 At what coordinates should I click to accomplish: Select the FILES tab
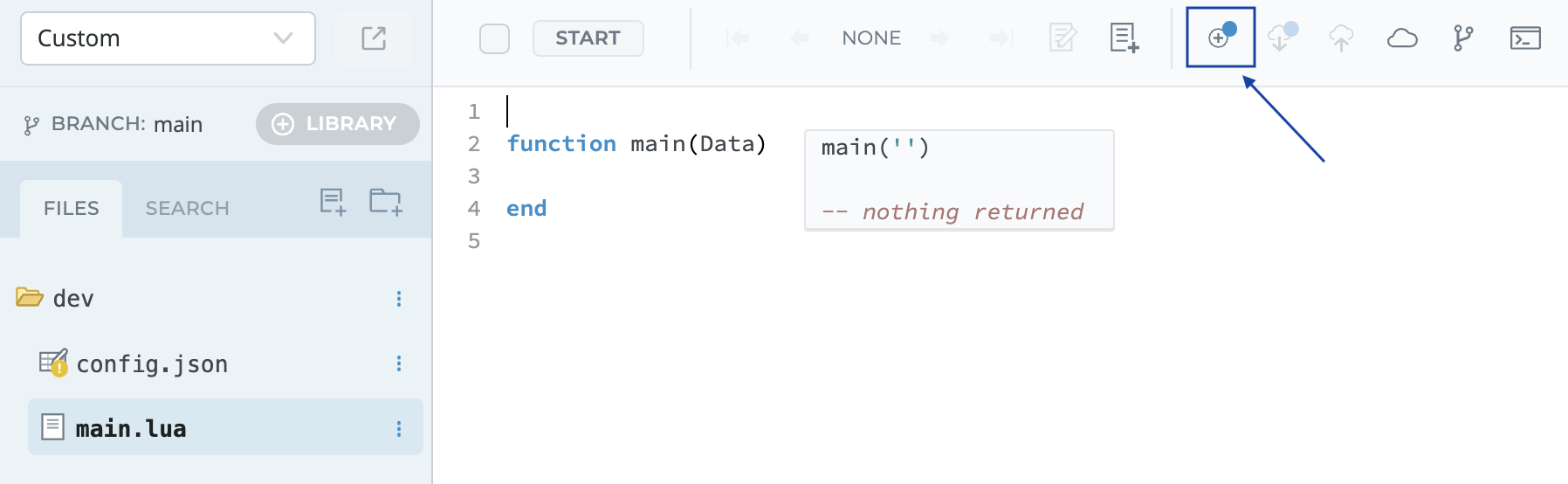72,208
